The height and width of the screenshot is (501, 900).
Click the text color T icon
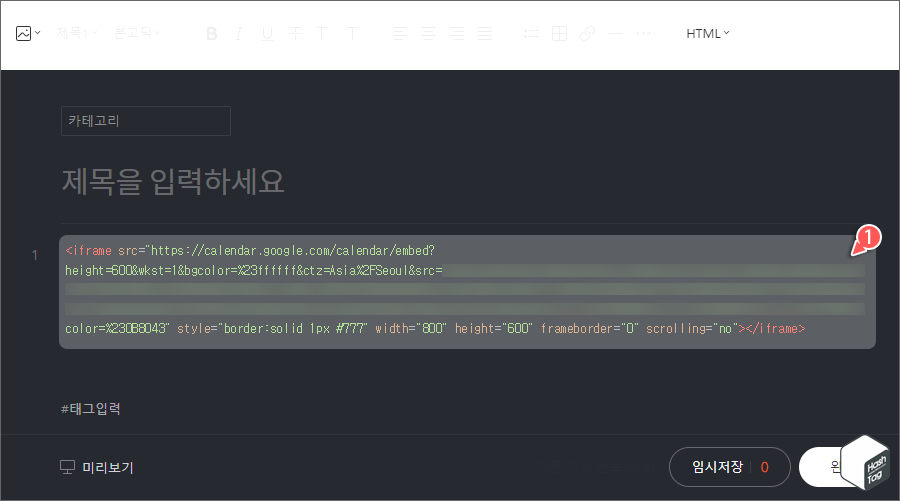[x=322, y=34]
